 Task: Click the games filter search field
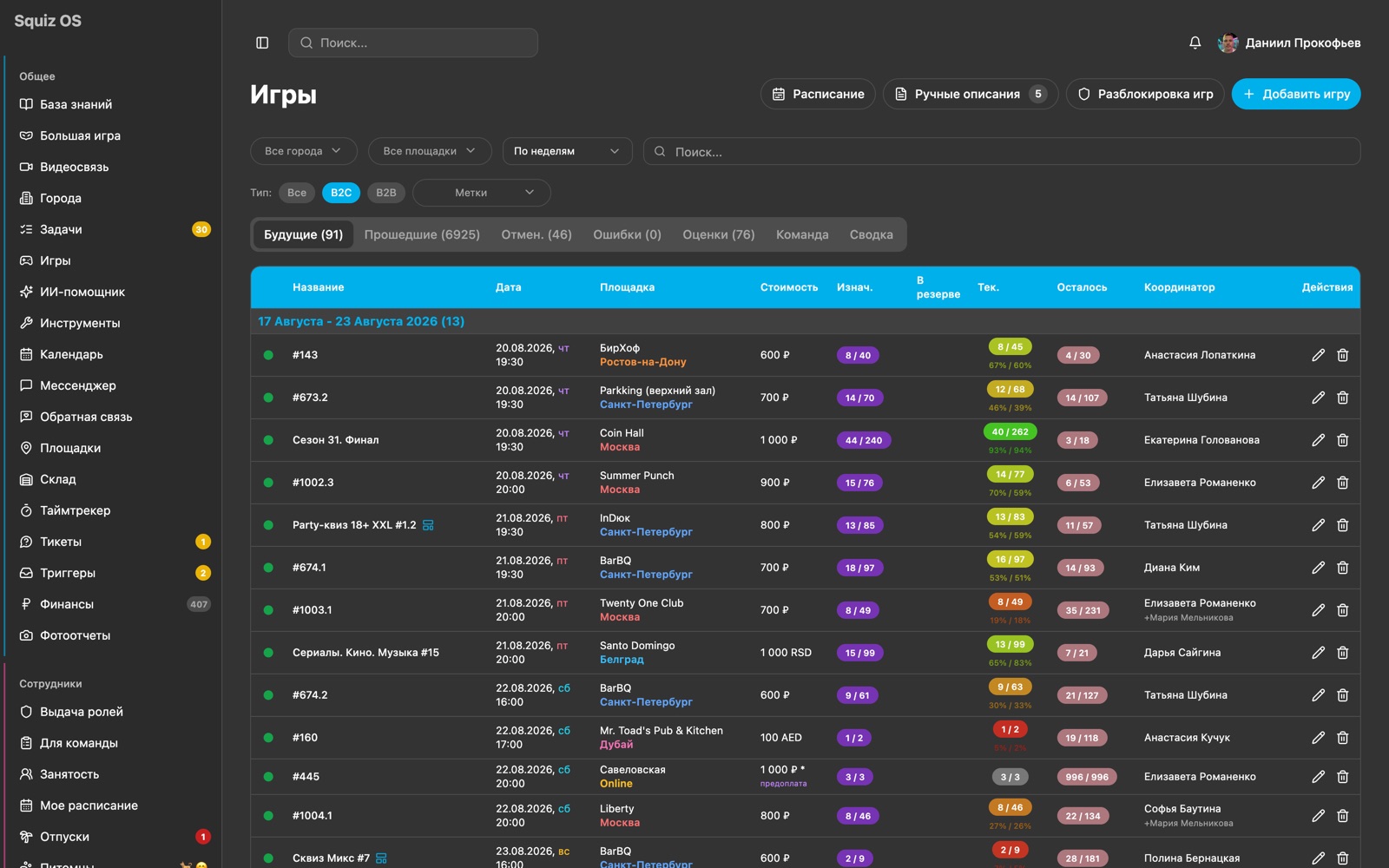click(1002, 151)
